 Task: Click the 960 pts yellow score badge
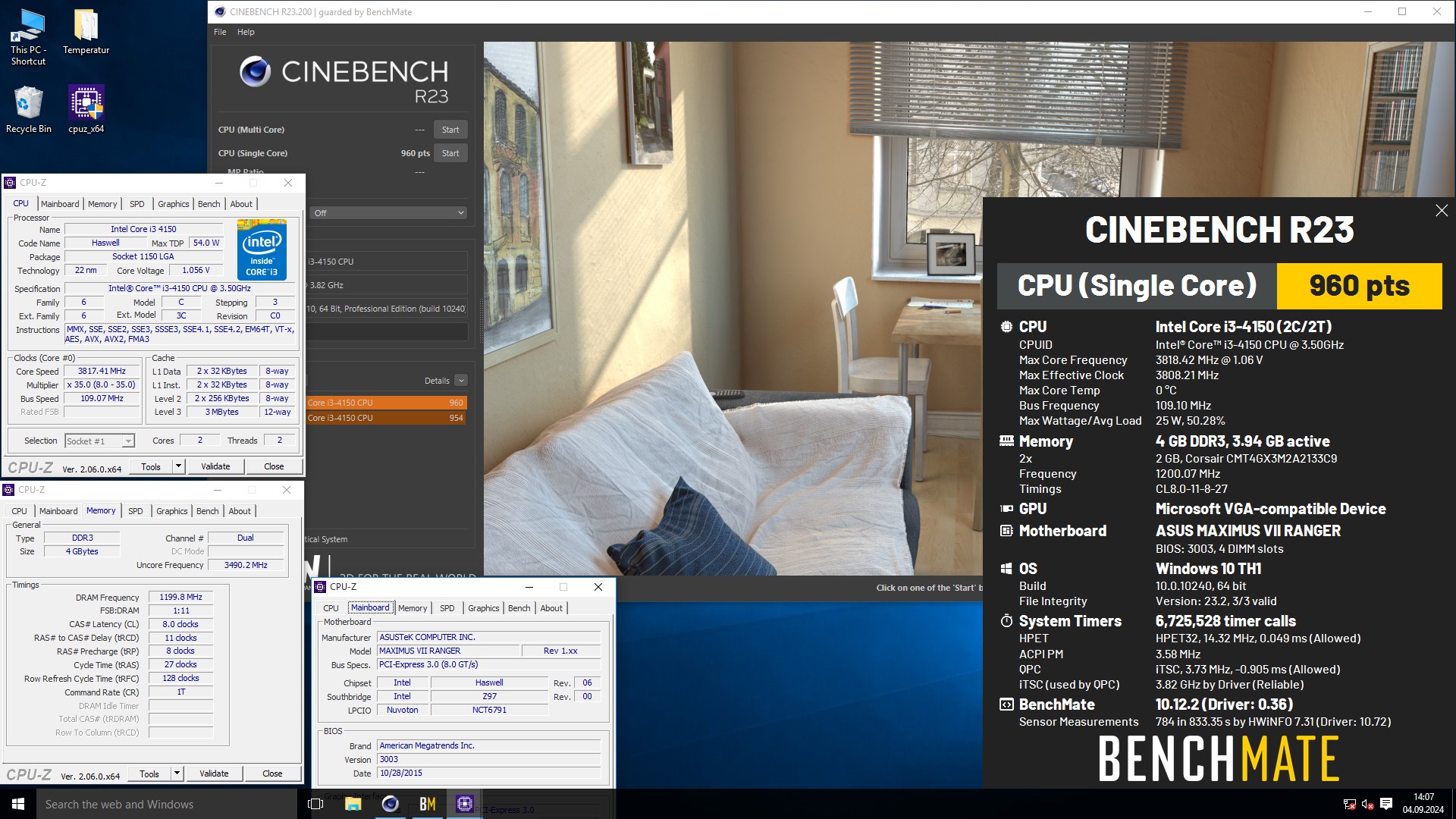point(1359,286)
